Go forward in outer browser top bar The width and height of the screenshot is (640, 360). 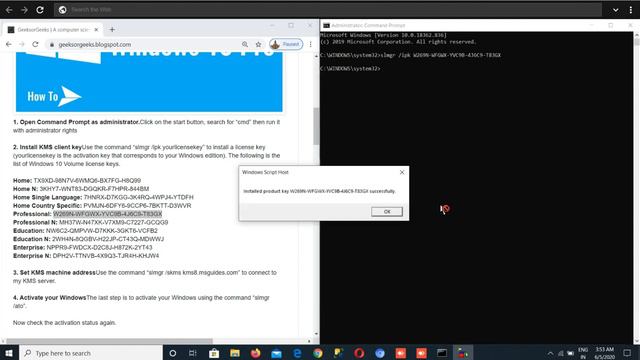pyautogui.click(x=24, y=9)
